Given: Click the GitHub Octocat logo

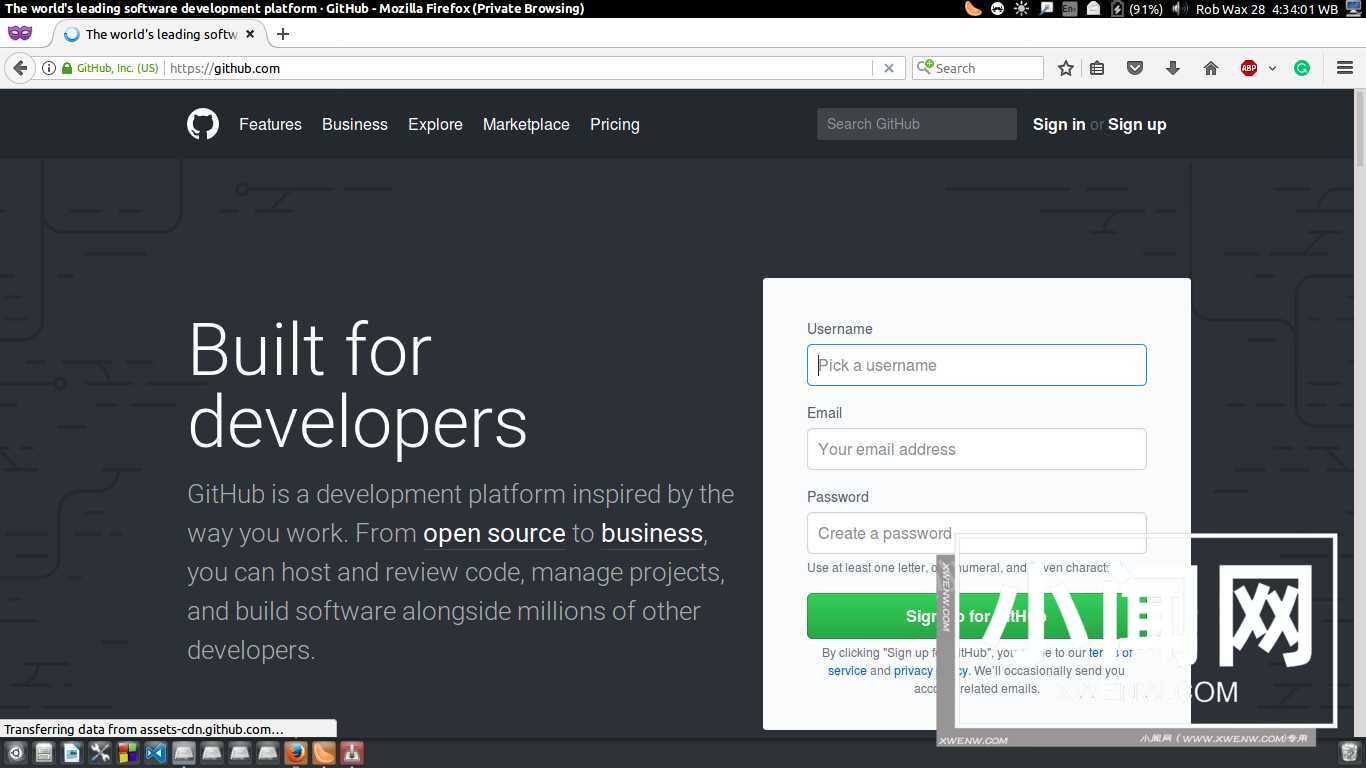Looking at the screenshot, I should (203, 124).
